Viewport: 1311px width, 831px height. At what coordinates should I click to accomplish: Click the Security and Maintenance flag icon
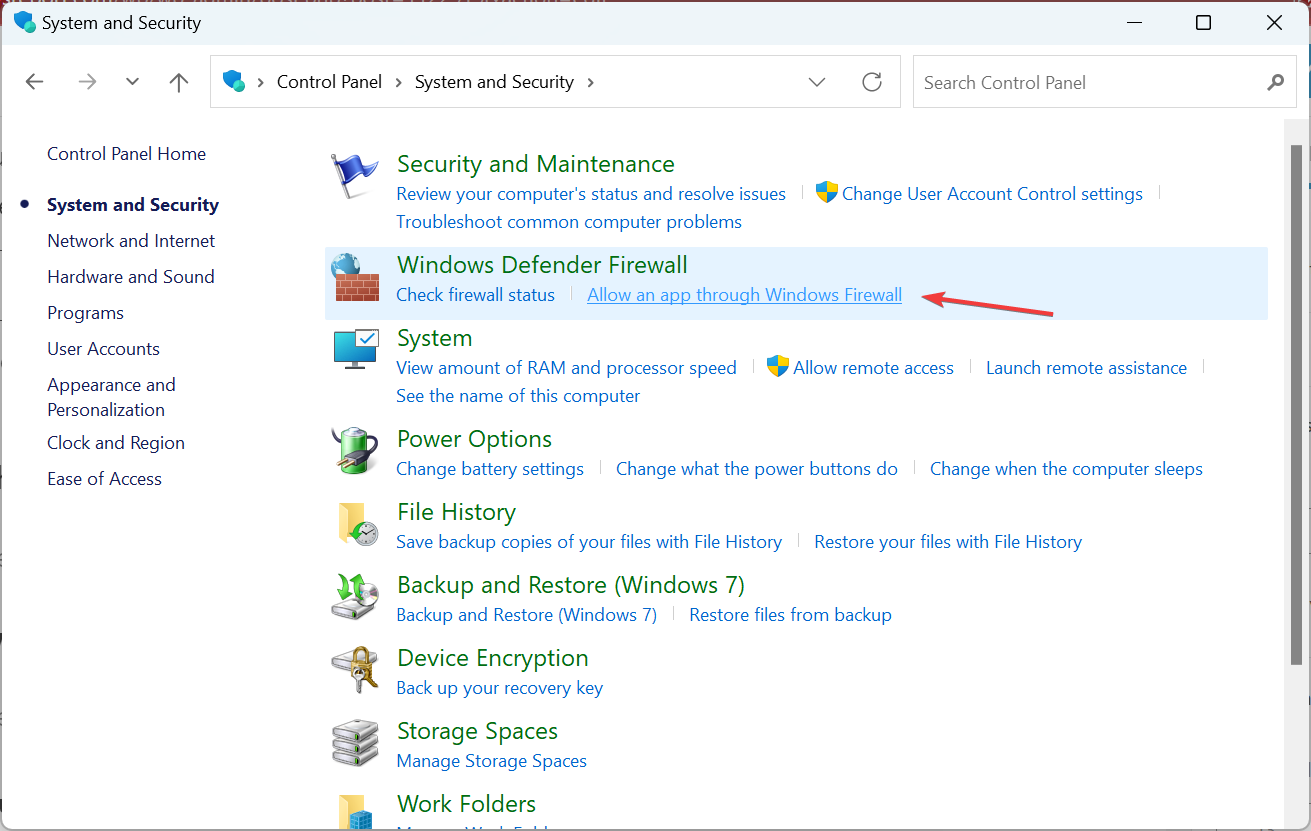click(355, 176)
